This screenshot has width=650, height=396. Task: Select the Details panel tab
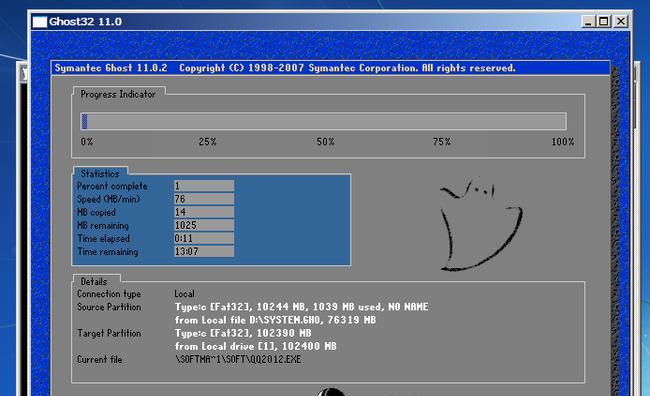click(x=94, y=282)
